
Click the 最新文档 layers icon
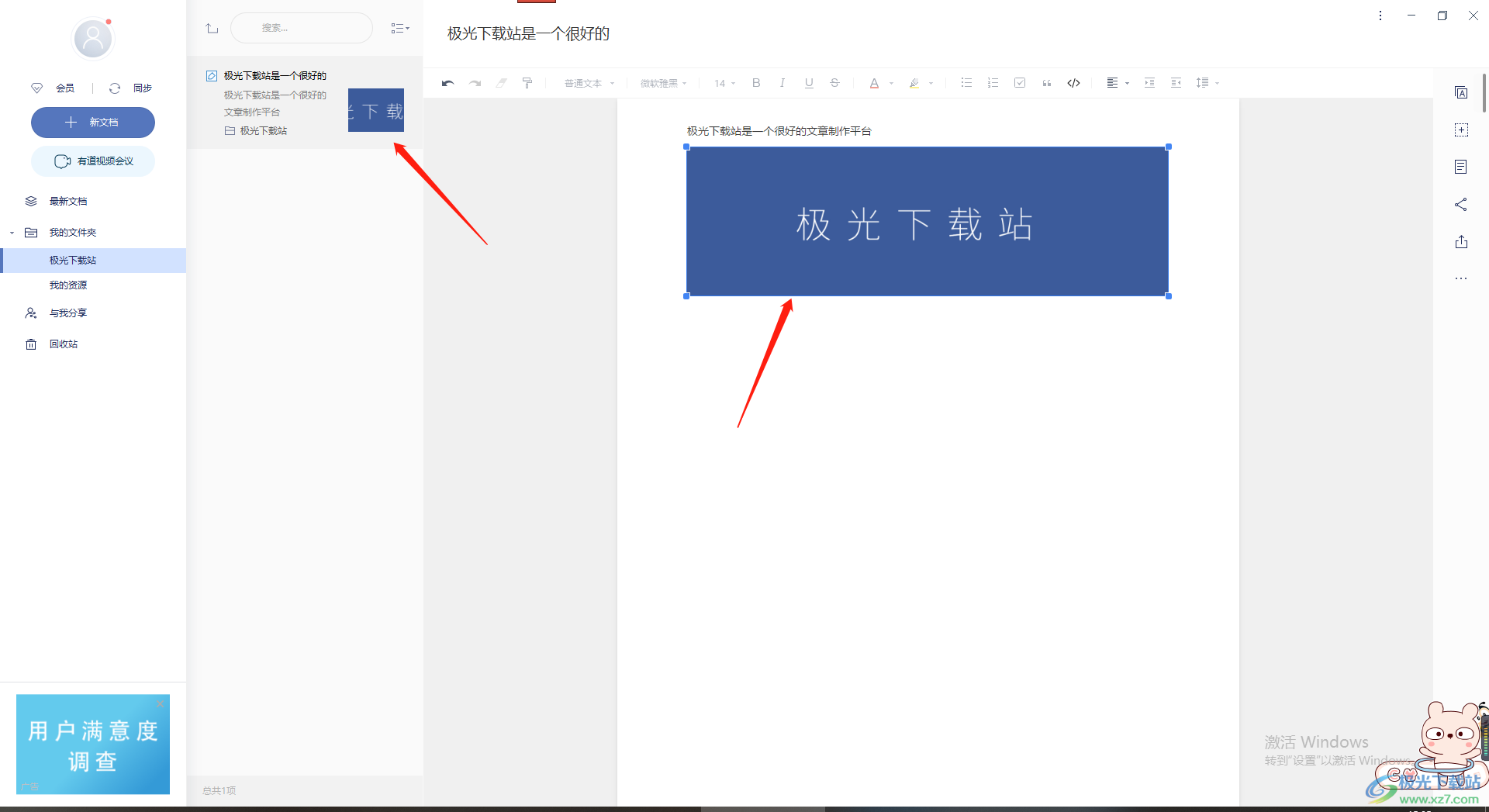31,202
